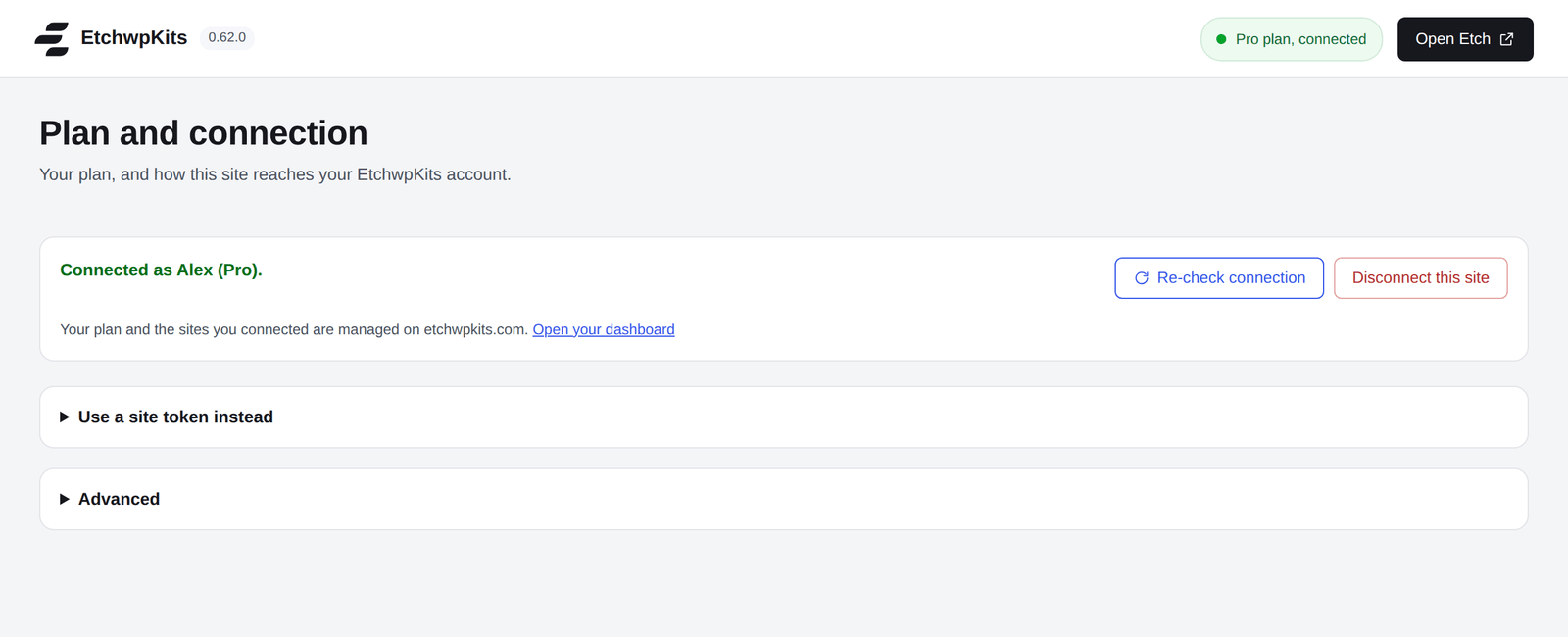Click the 0.62.0 version badge

point(227,37)
